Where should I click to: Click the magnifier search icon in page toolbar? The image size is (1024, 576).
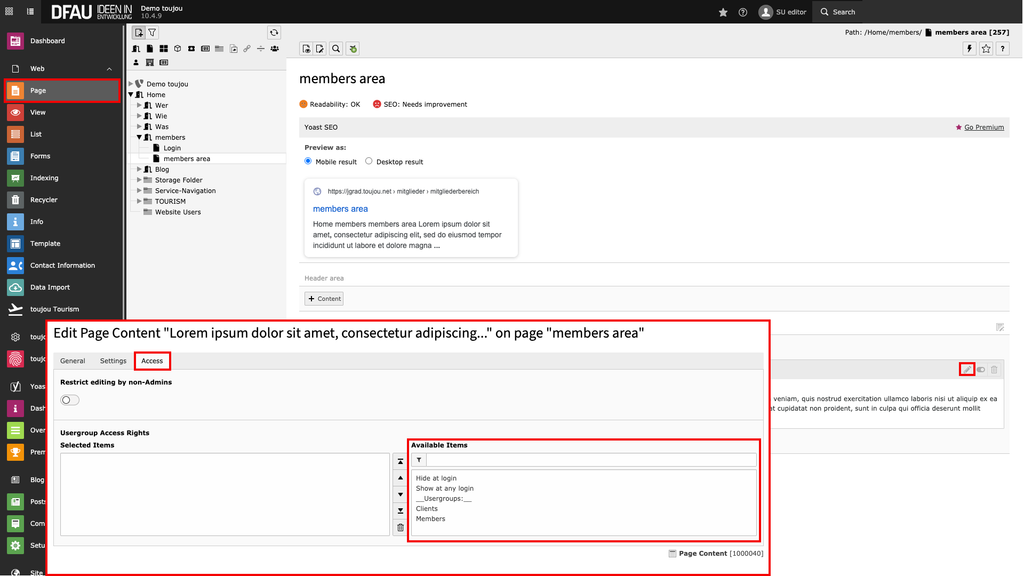[336, 48]
